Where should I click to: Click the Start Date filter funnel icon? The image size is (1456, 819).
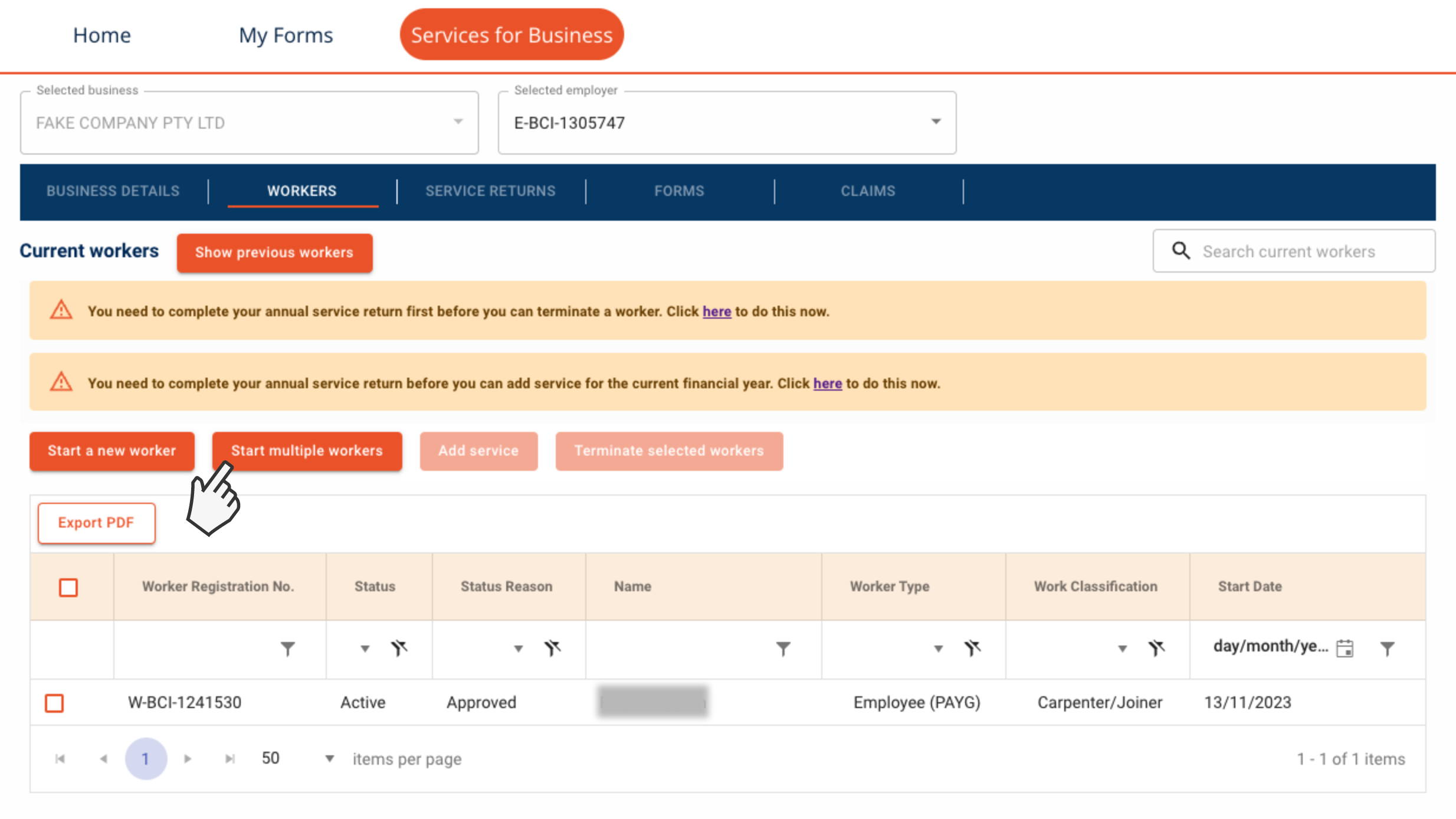pyautogui.click(x=1388, y=648)
